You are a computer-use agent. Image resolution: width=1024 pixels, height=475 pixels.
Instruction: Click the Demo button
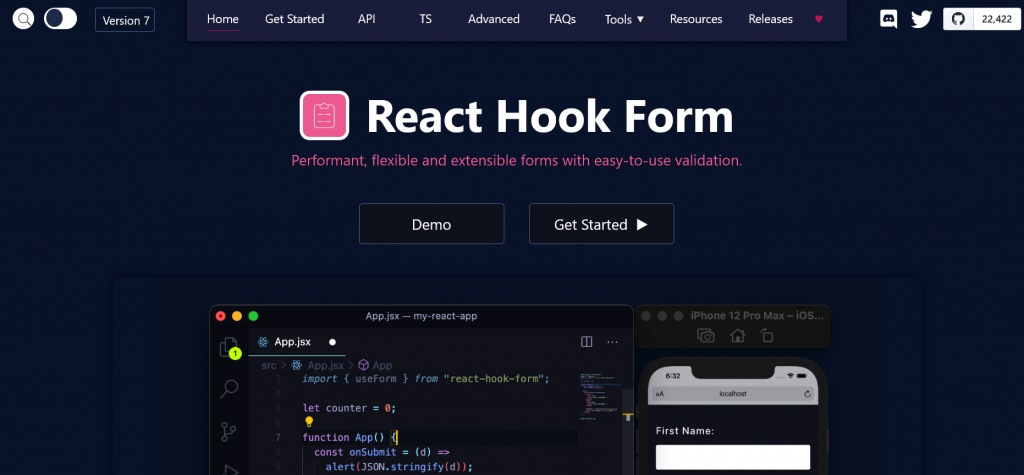(432, 224)
